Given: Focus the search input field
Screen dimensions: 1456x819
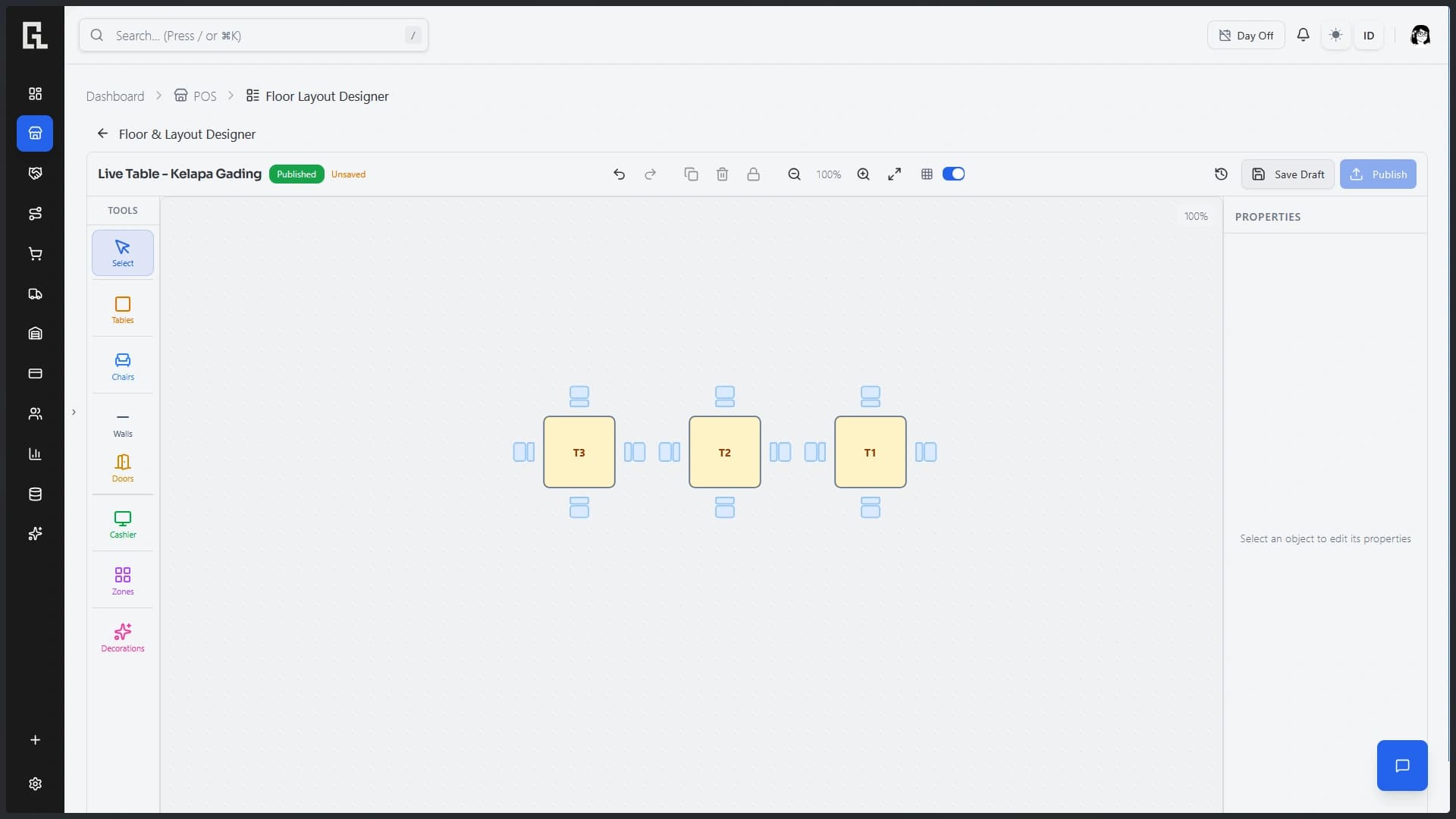Looking at the screenshot, I should click(x=253, y=36).
